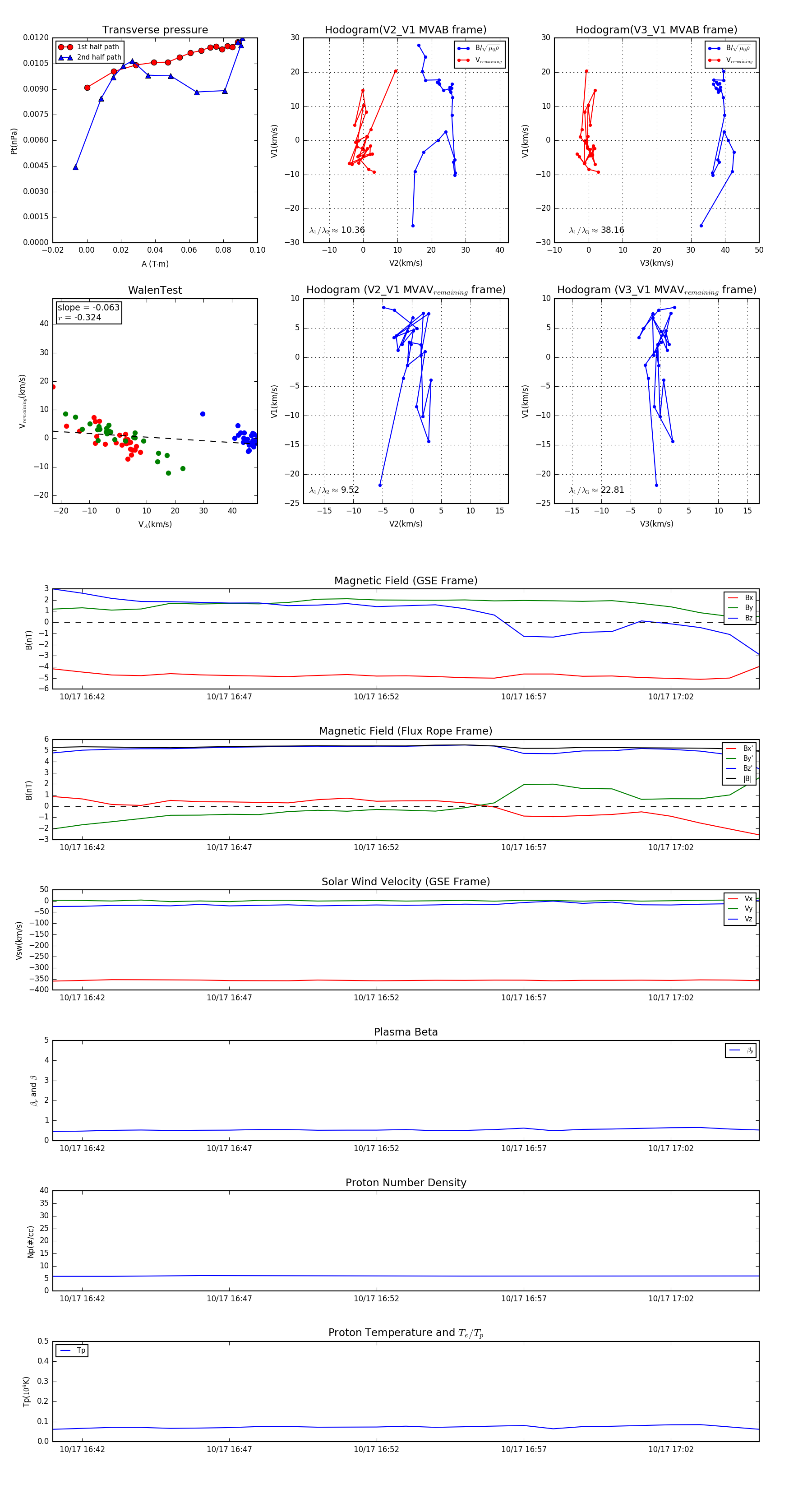Click the "Bx'" legend entry in flux rope plot

tap(739, 748)
